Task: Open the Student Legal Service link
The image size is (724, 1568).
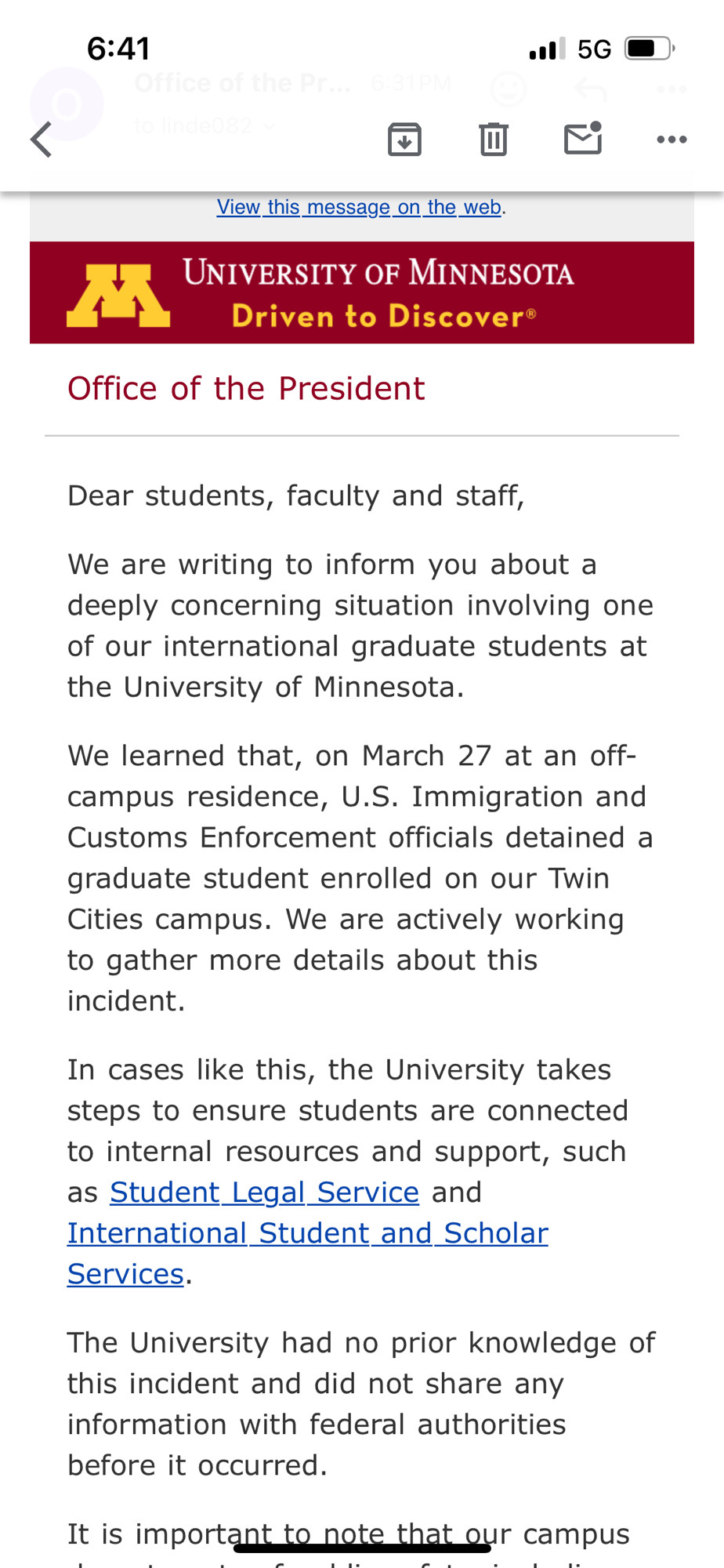Action: pyautogui.click(x=264, y=1192)
